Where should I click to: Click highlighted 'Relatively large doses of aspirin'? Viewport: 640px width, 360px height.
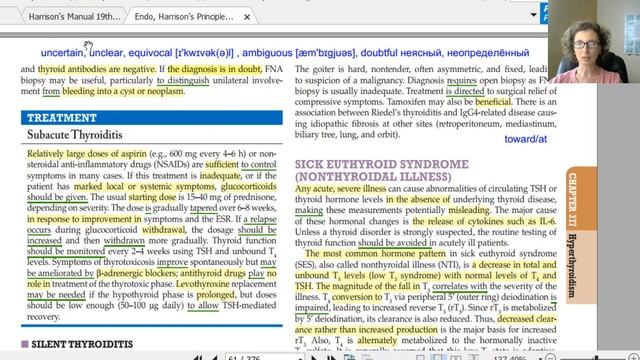pyautogui.click(x=87, y=154)
